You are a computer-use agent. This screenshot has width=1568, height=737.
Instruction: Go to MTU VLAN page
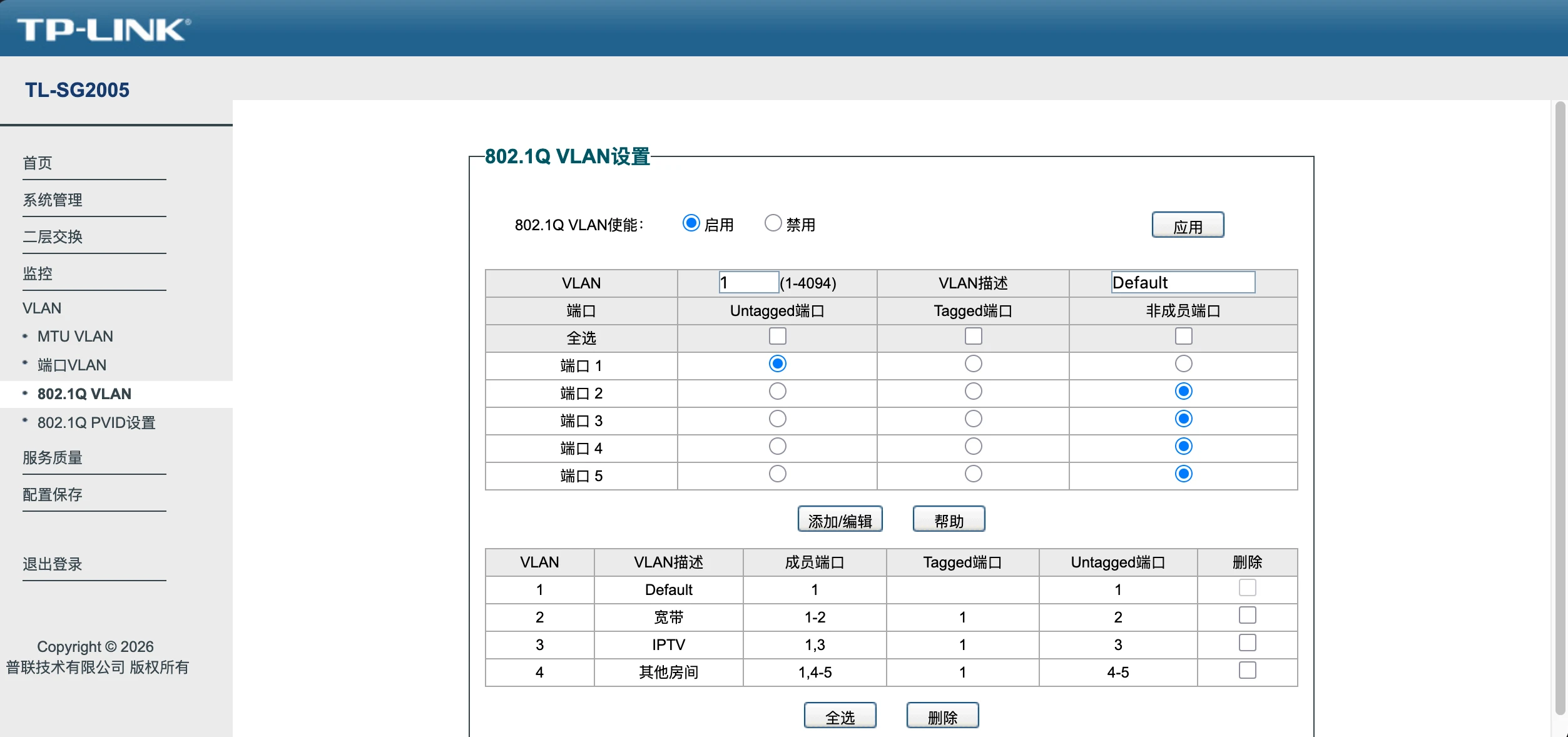pyautogui.click(x=75, y=337)
